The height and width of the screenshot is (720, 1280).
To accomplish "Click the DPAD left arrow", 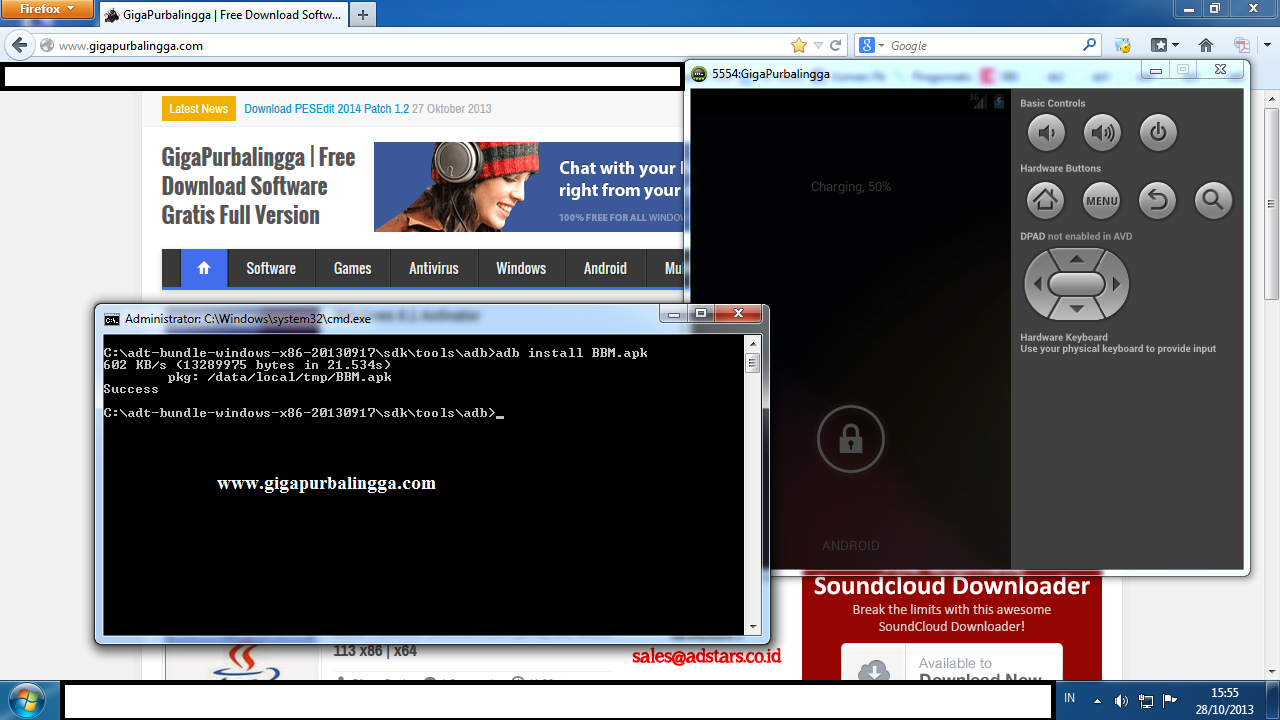I will pyautogui.click(x=1037, y=285).
